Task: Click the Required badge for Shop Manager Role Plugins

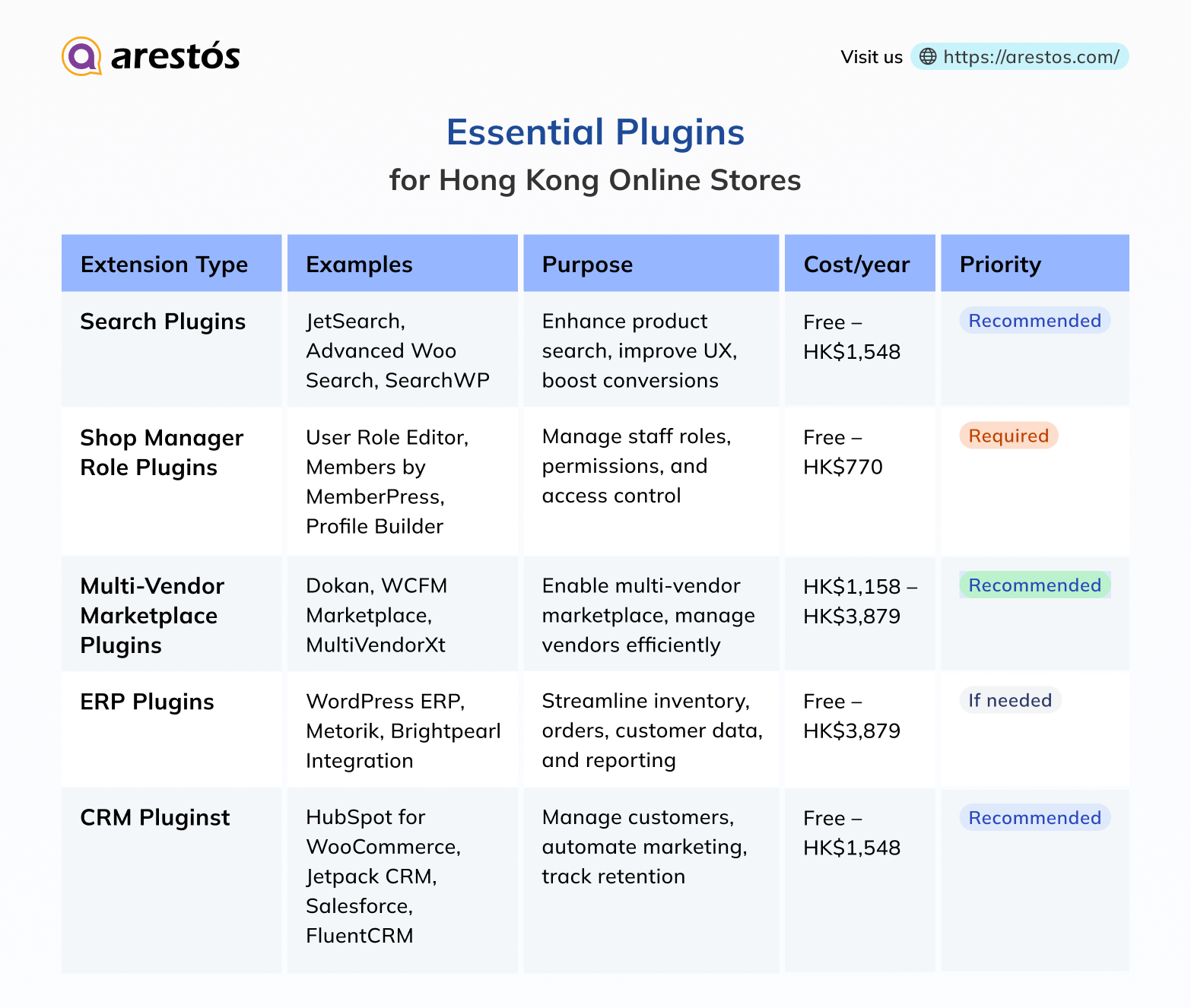Action: pos(1008,436)
